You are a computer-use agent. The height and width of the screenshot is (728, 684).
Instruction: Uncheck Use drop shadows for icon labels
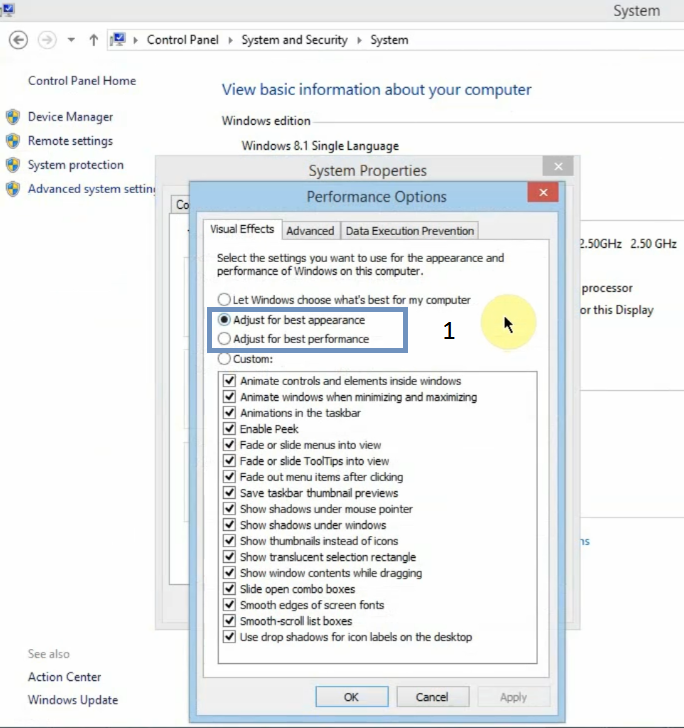click(229, 637)
